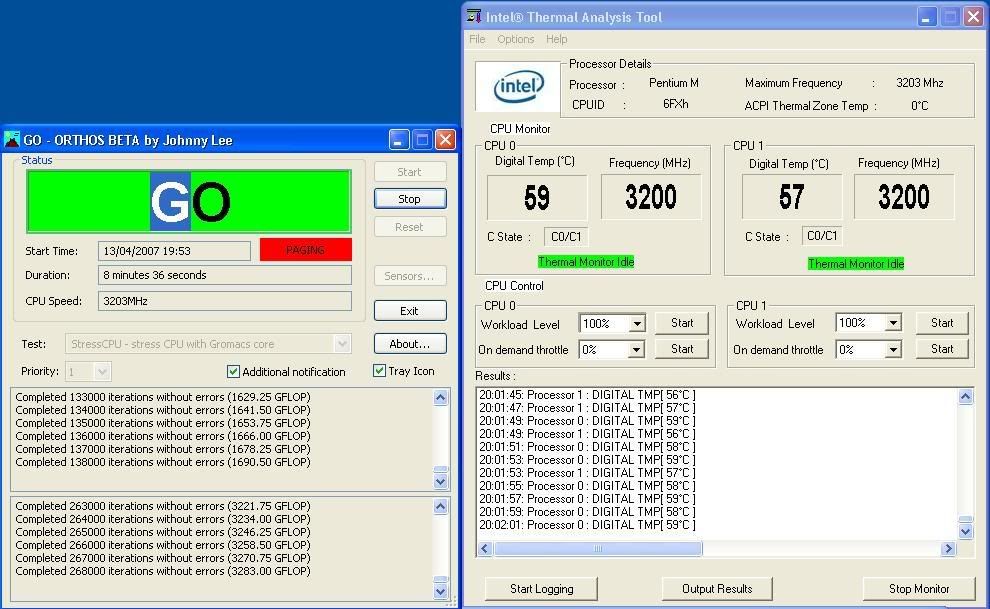Image resolution: width=990 pixels, height=609 pixels.
Task: Minimize the ORTHOS window
Action: [399, 140]
